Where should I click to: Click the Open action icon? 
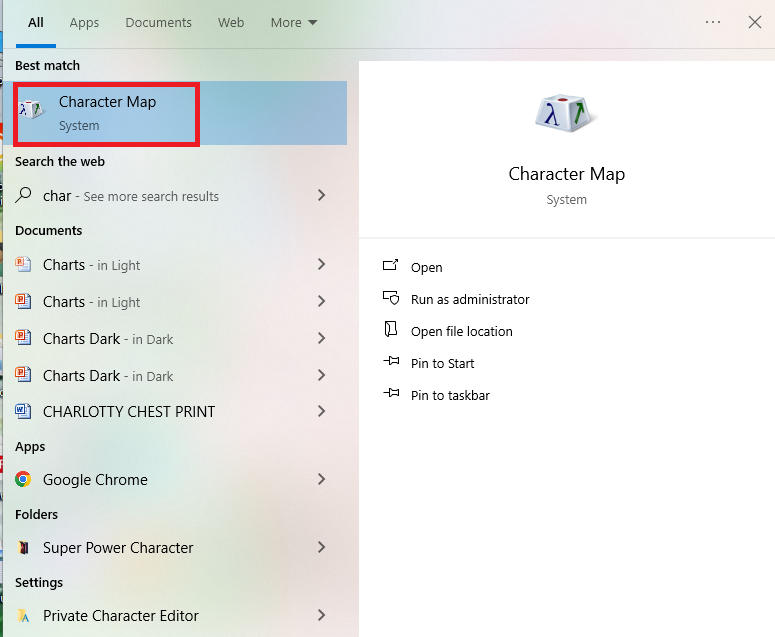click(x=390, y=265)
